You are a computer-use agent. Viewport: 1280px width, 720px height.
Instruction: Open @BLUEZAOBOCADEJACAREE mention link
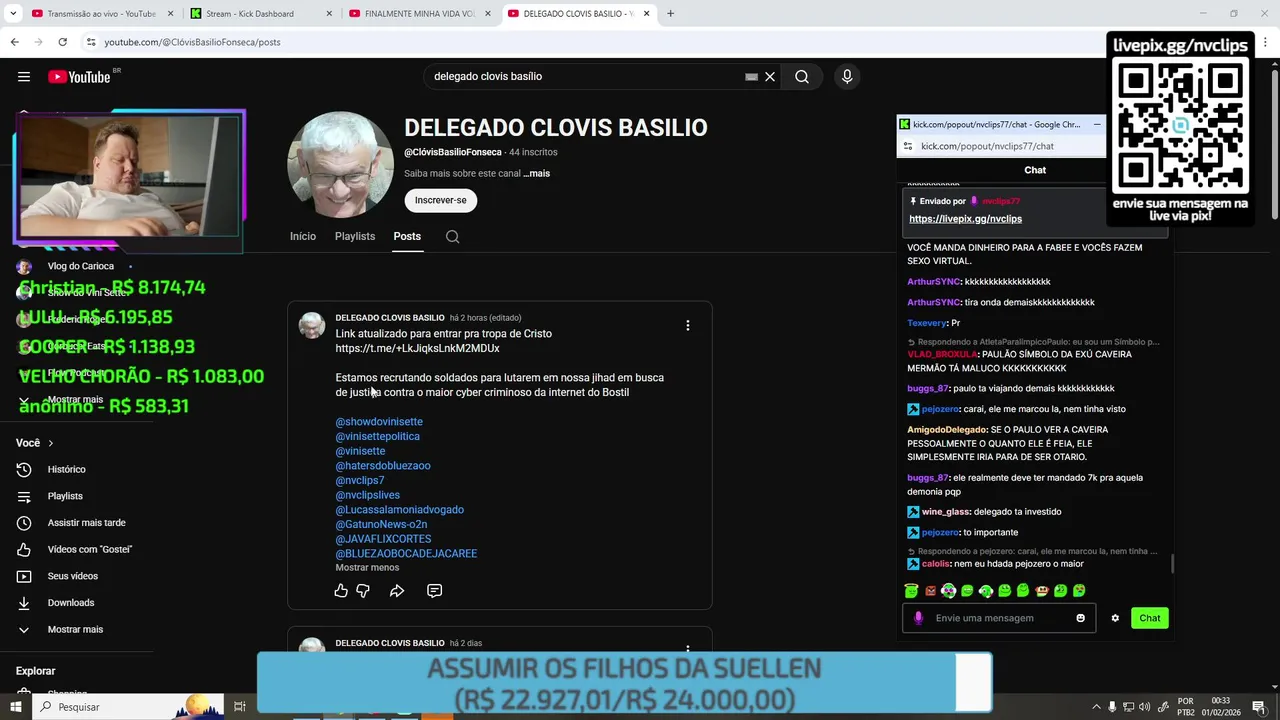coord(406,554)
